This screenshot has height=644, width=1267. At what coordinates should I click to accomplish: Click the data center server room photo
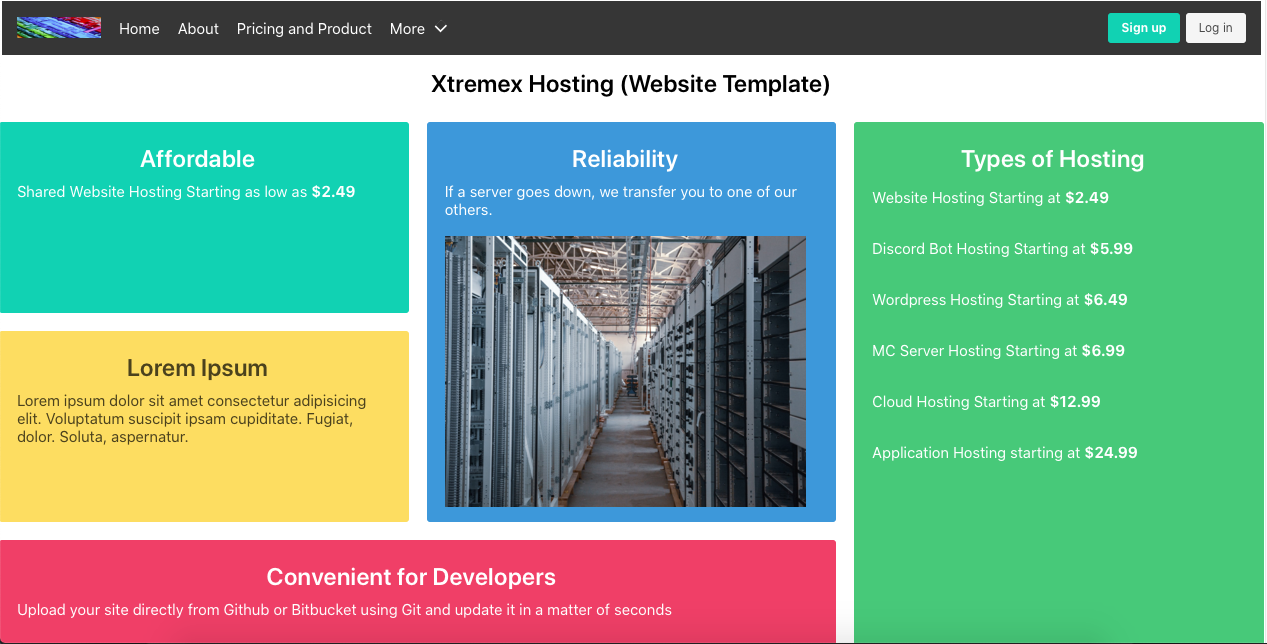[625, 370]
